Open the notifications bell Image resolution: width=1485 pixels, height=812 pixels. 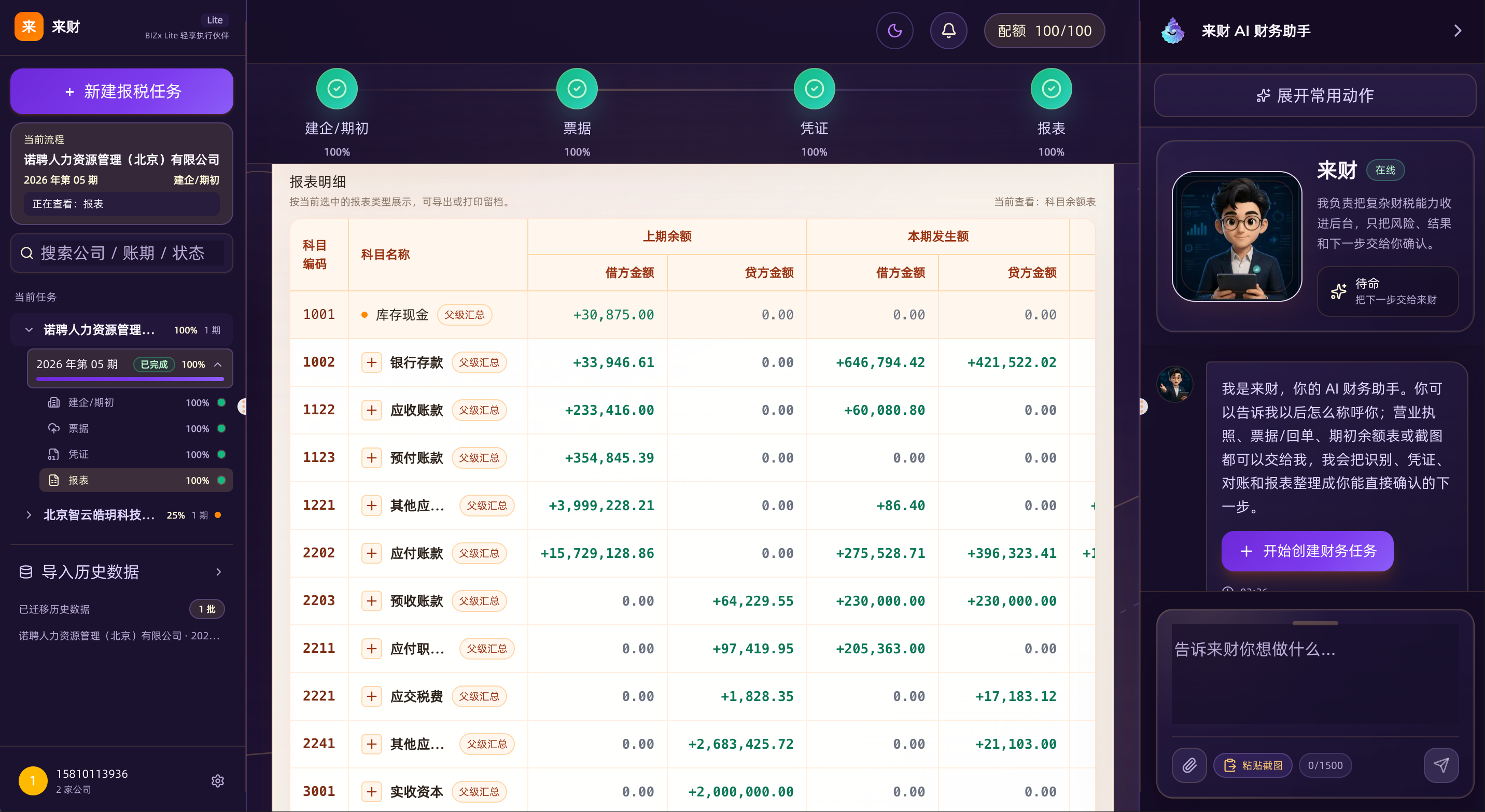948,31
